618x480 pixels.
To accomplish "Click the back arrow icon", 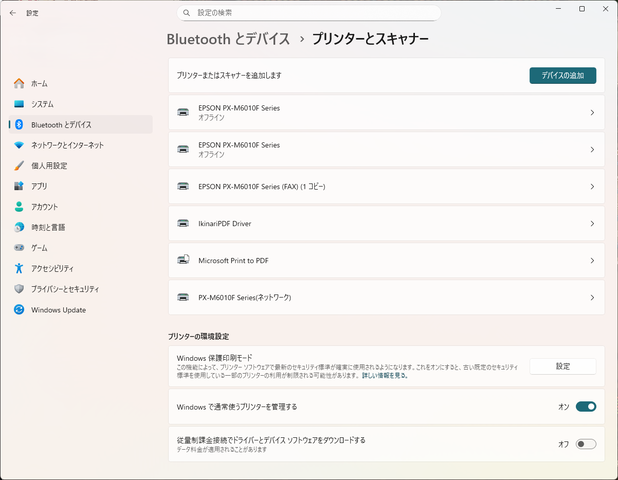I will click(x=13, y=13).
